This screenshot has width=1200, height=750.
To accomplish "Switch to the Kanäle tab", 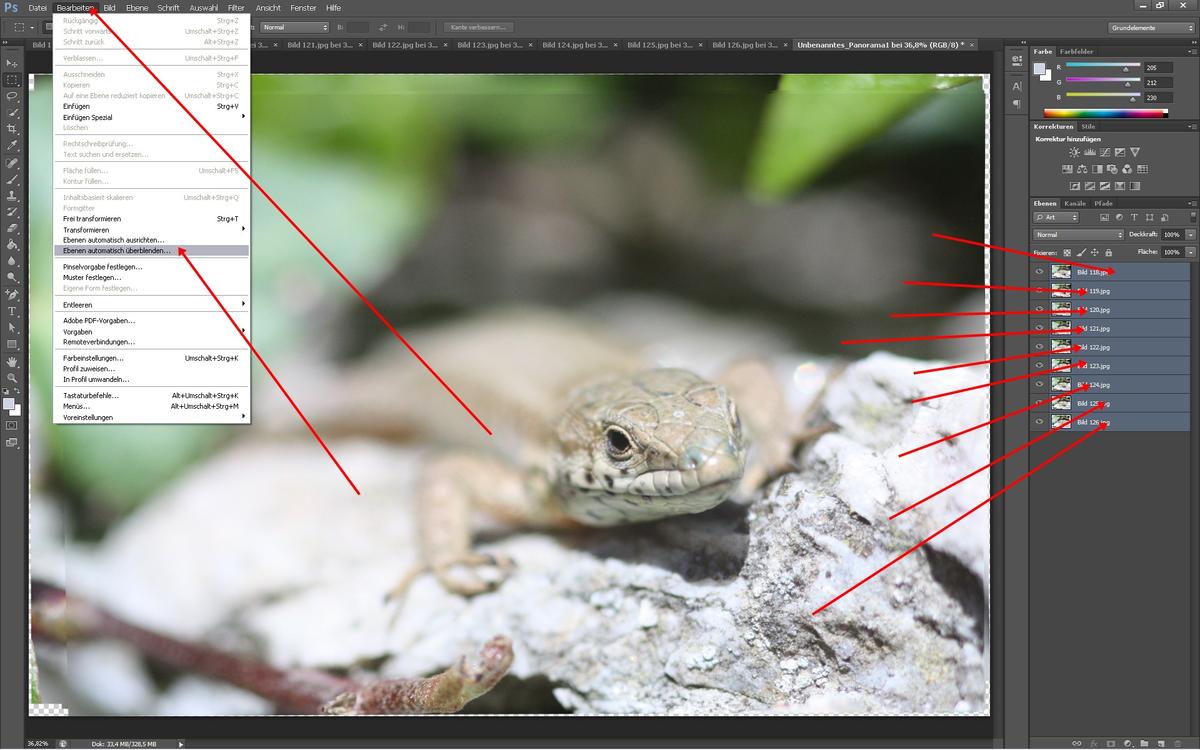I will click(1074, 203).
